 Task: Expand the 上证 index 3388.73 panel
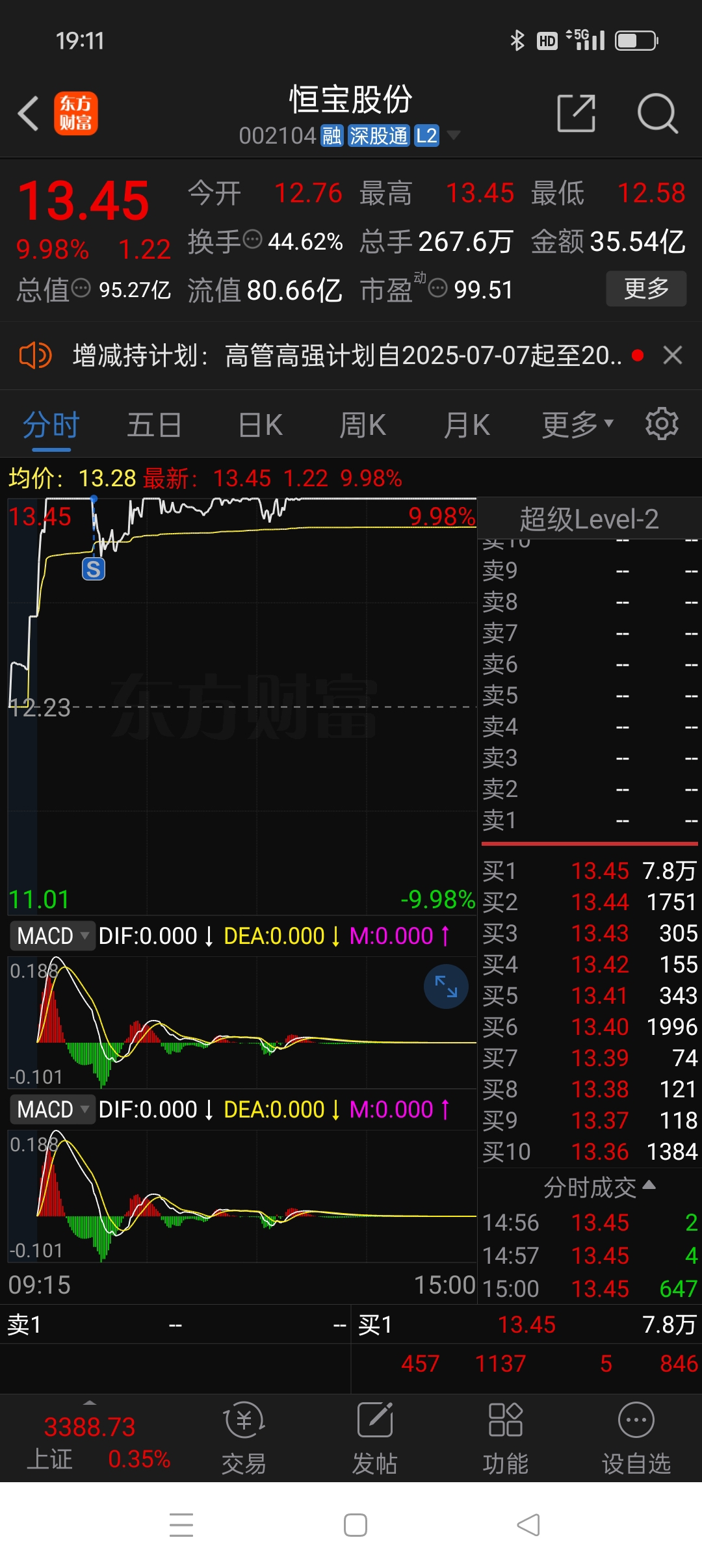pos(90,1438)
